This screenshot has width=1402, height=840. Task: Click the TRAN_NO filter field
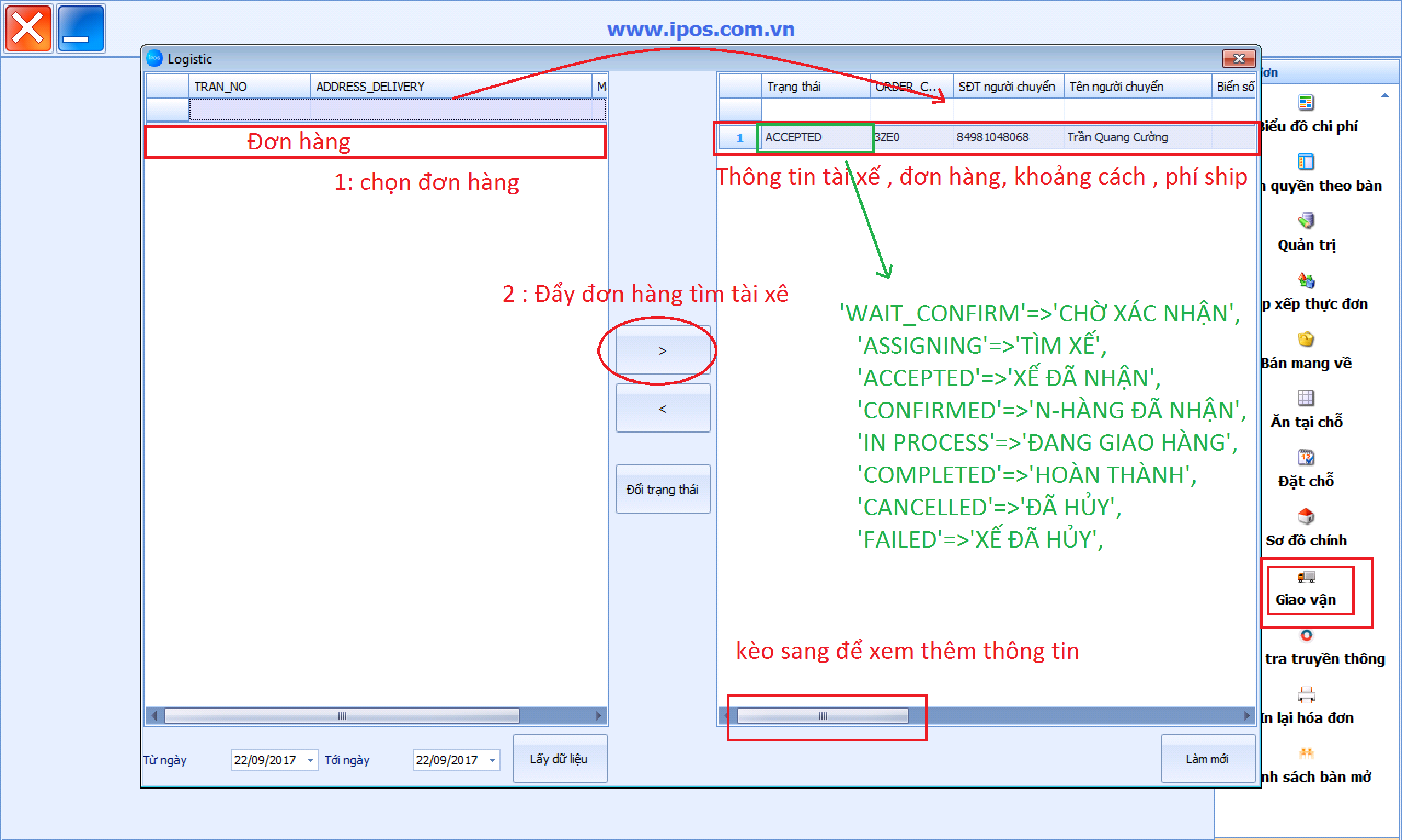pyautogui.click(x=249, y=110)
